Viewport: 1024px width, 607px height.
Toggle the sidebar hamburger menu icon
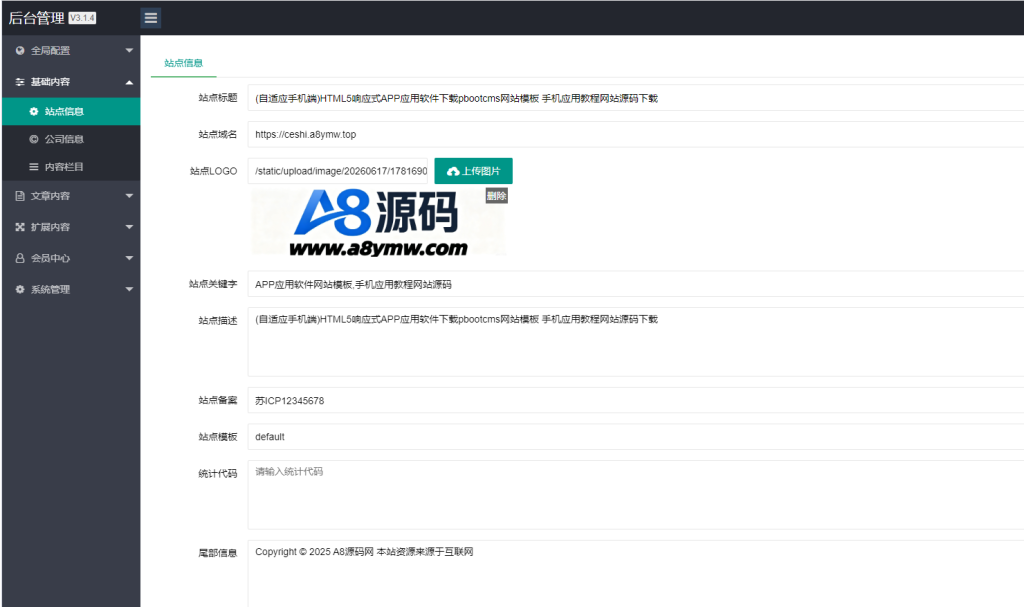tap(151, 18)
